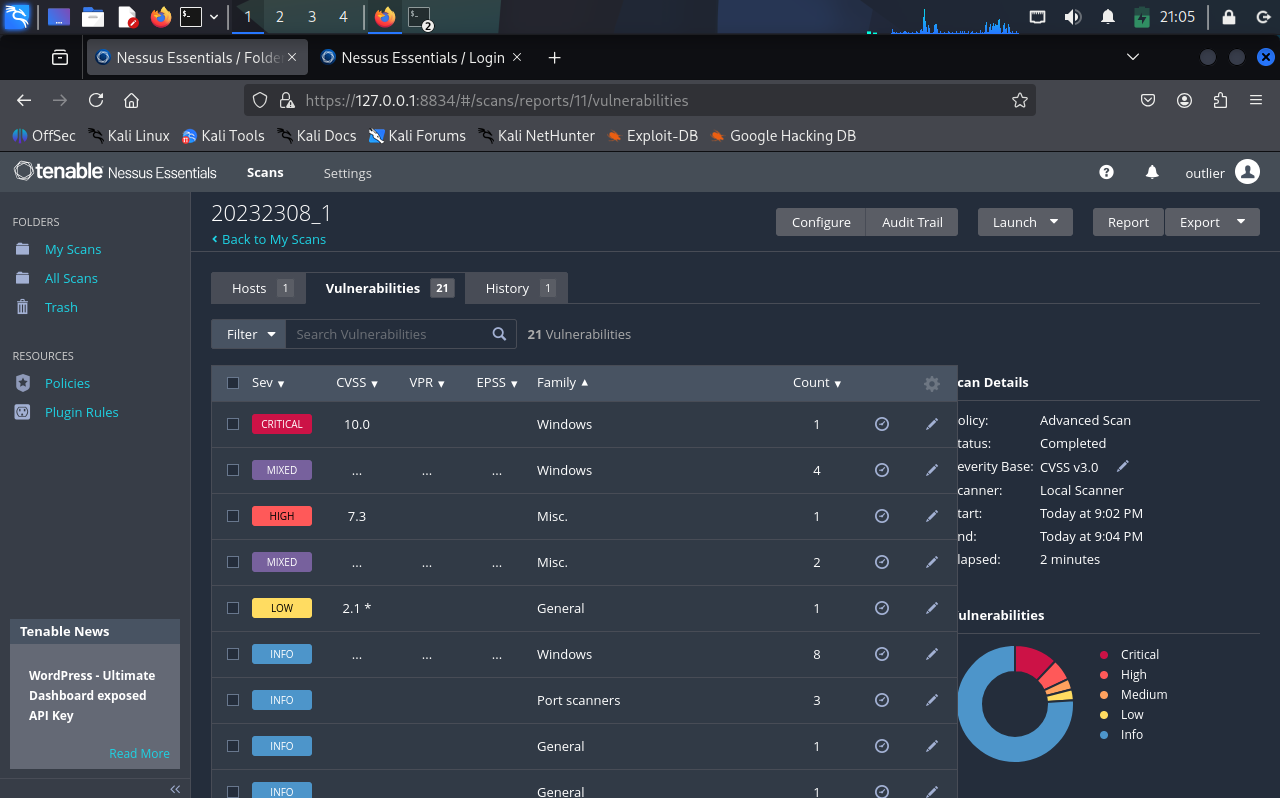Open the file manager icon in taskbar
1280x798 pixels.
(x=93, y=16)
